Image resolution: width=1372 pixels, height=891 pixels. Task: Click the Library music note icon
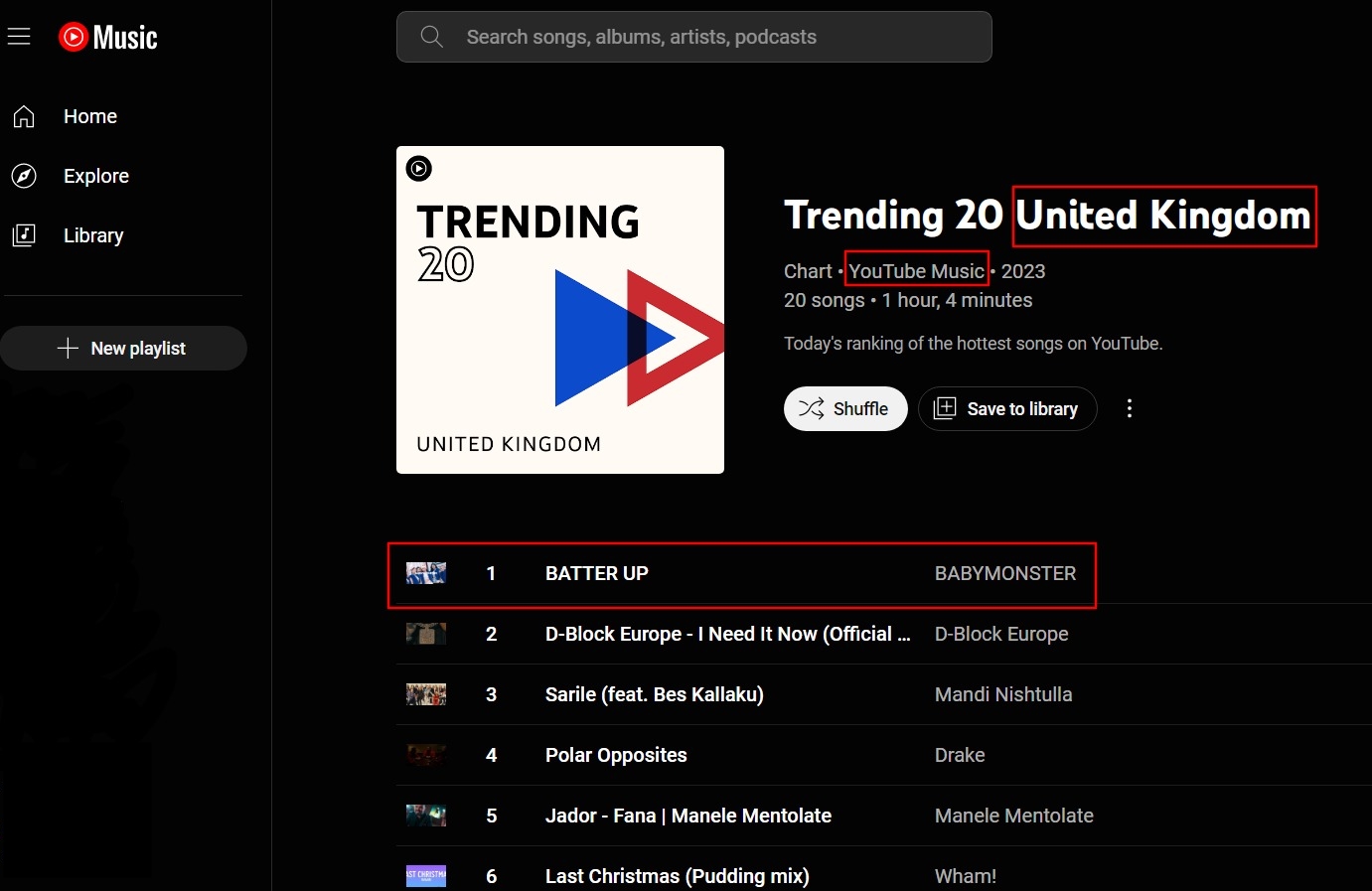[x=24, y=235]
